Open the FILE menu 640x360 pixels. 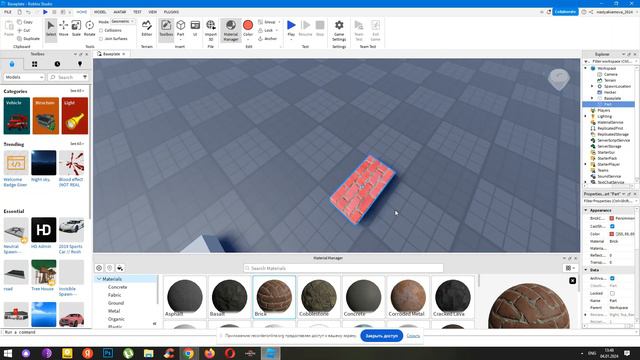pos(8,12)
